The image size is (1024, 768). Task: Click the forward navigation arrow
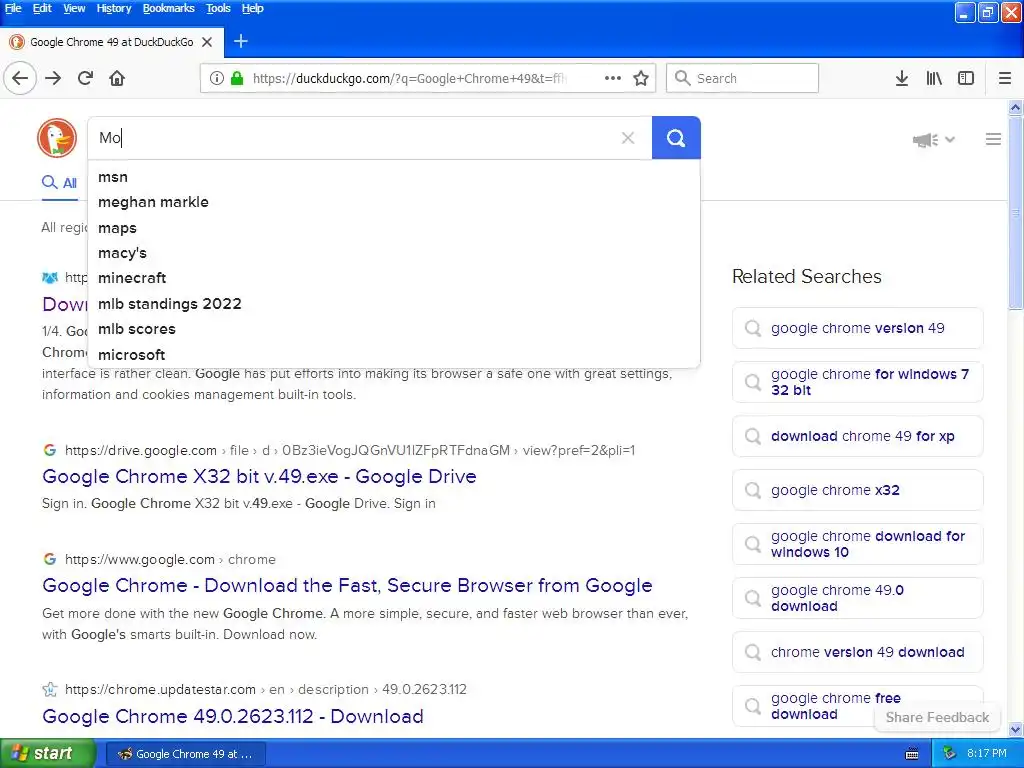[x=53, y=78]
